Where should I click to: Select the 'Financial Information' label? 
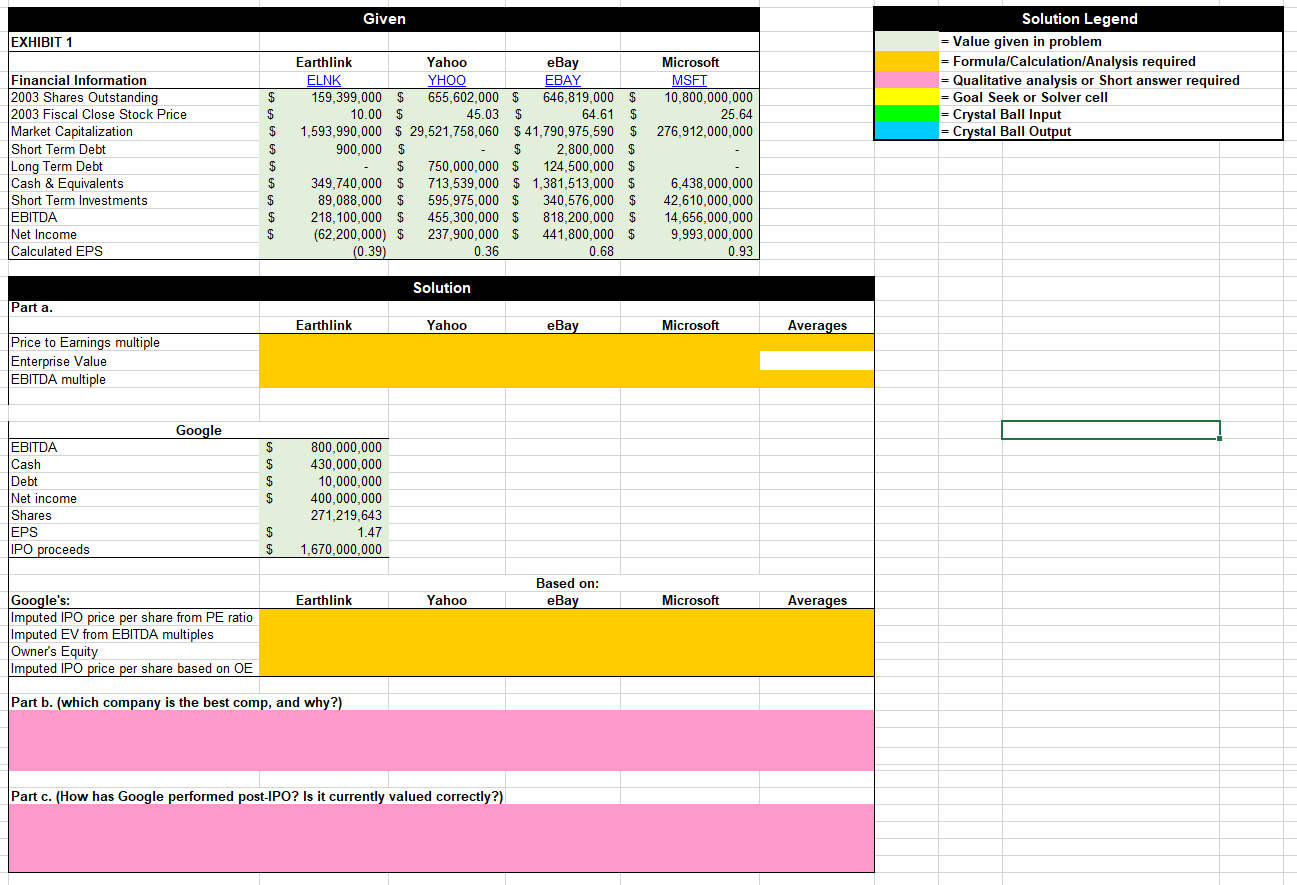pyautogui.click(x=79, y=80)
